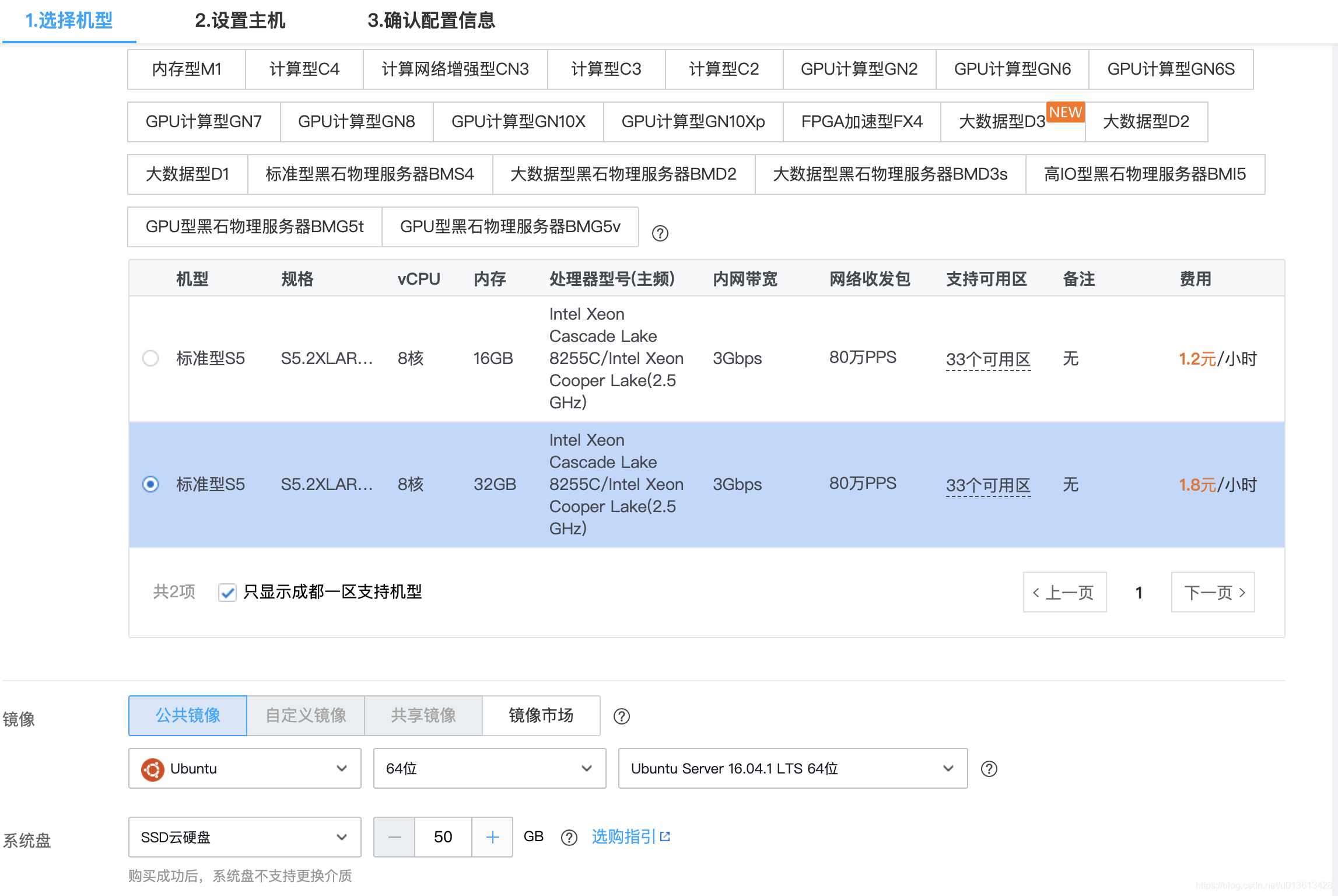Switch to the 镜像市场 image tab
1338x896 pixels.
(x=541, y=716)
